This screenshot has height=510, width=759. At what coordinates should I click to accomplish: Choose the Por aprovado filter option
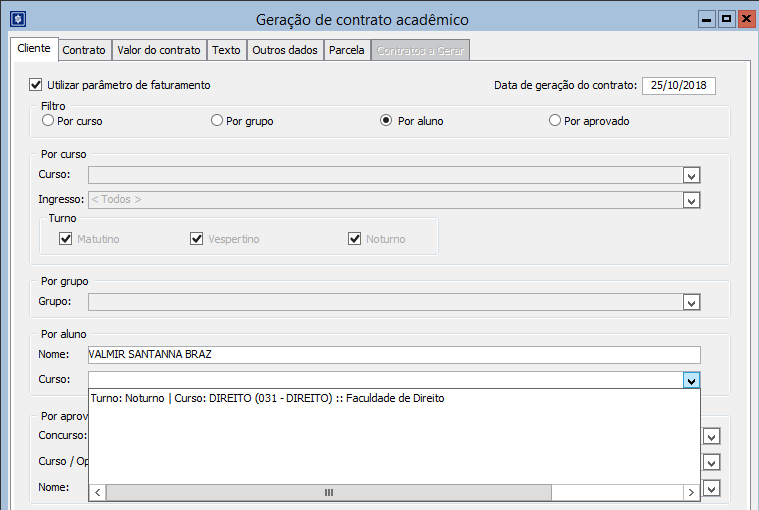pos(555,121)
